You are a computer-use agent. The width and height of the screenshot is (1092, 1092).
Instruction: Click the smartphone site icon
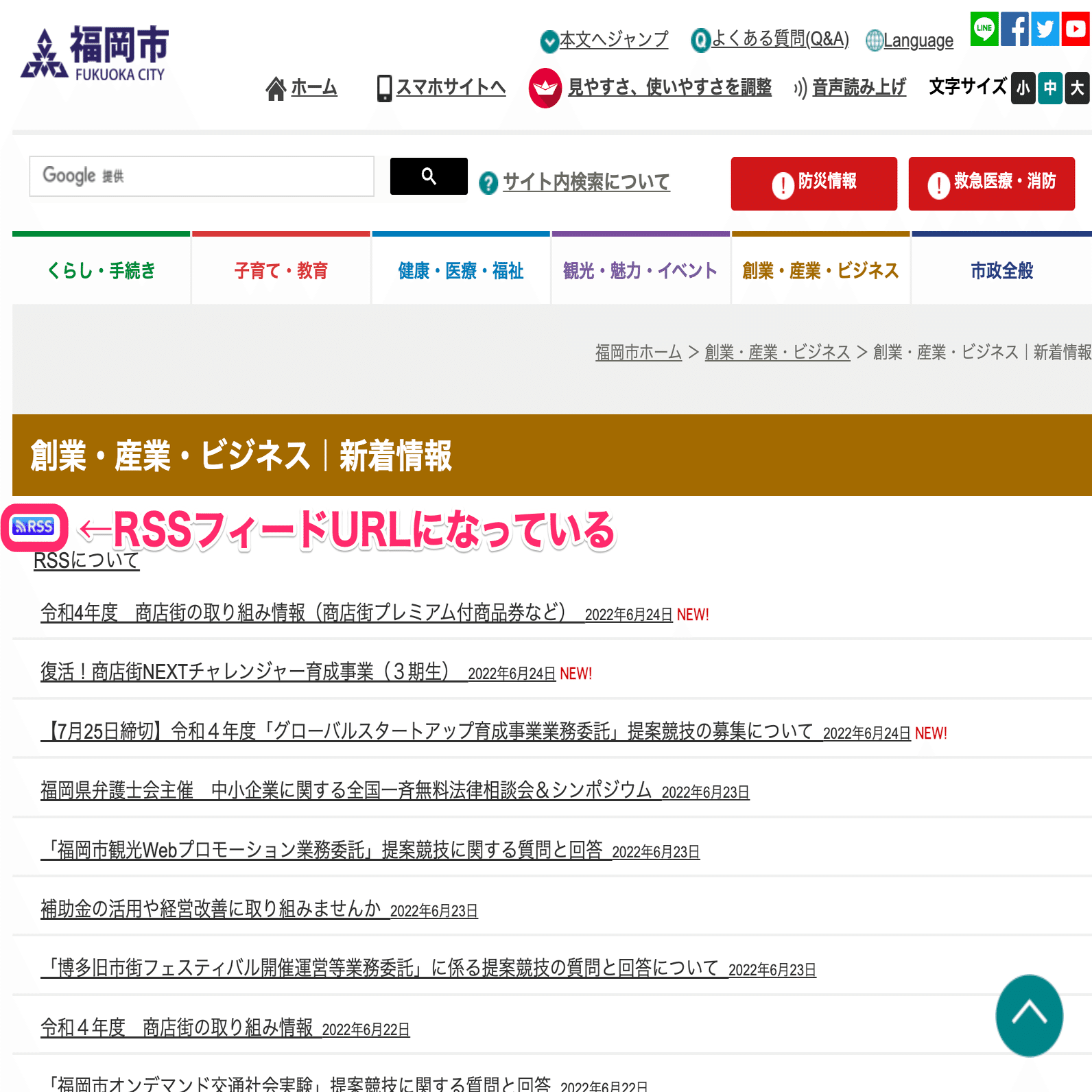coord(385,88)
